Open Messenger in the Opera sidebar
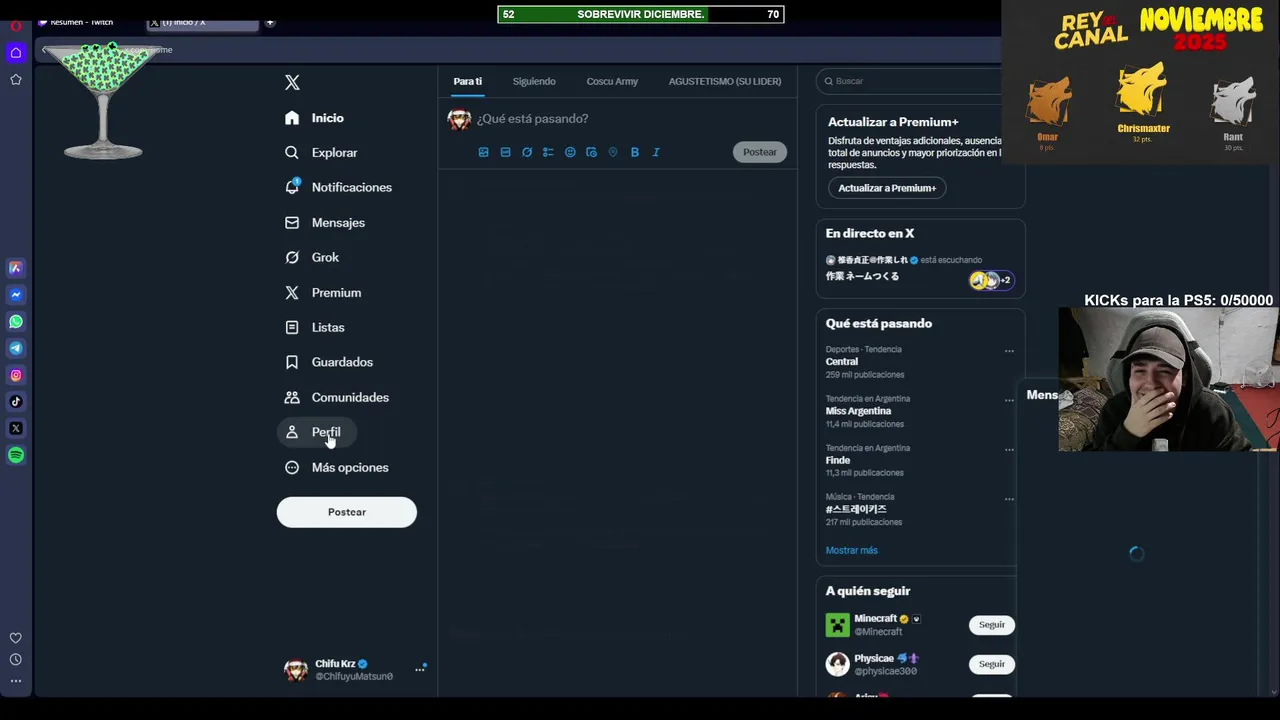 (x=16, y=295)
